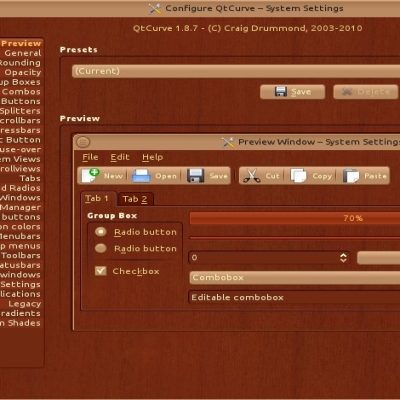Click the New document icon in toolbar
Screen dimensions: 400x400
coord(91,175)
